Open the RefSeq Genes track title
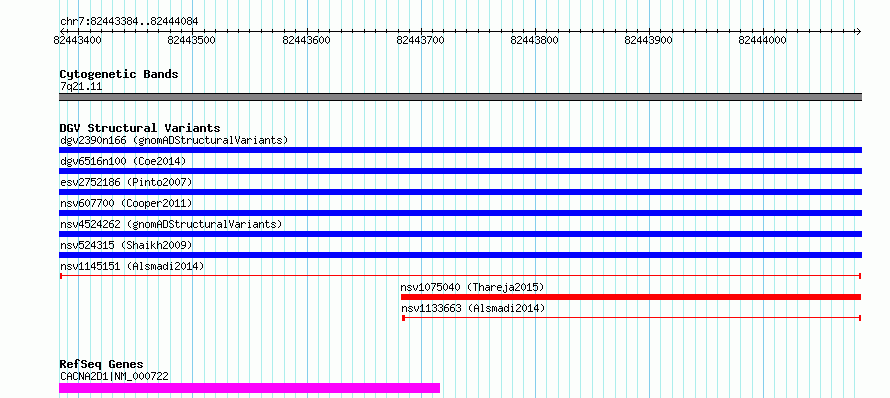890x398 pixels. tap(102, 365)
